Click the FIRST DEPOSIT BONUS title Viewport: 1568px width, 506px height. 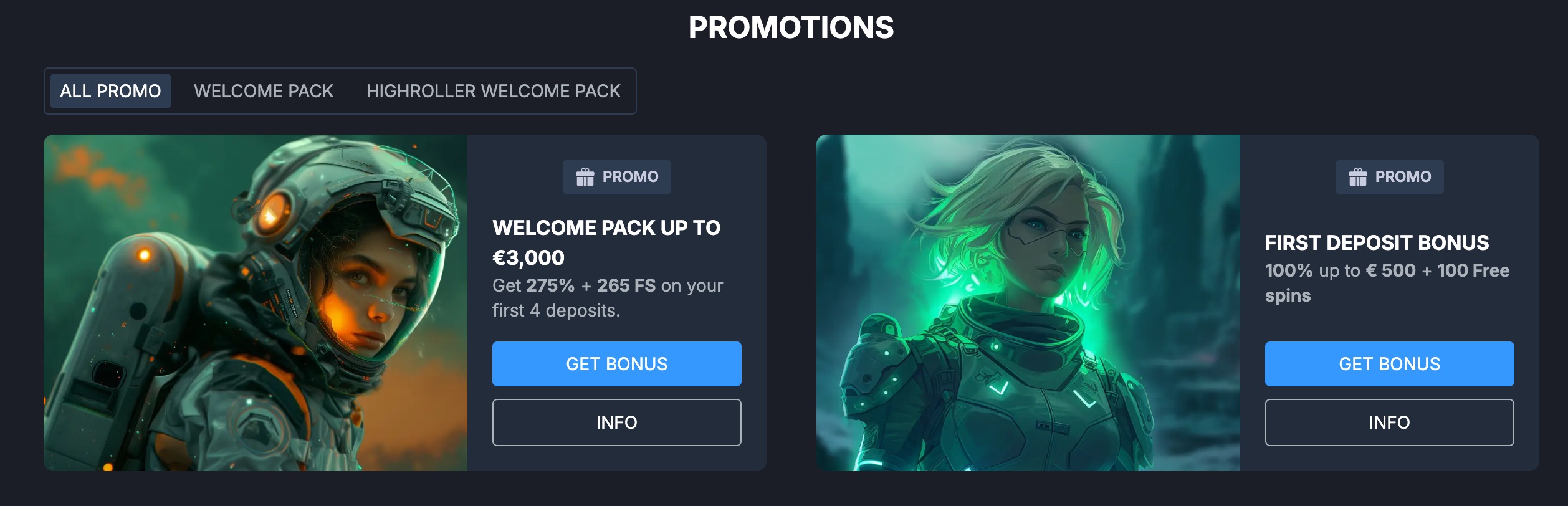point(1377,242)
